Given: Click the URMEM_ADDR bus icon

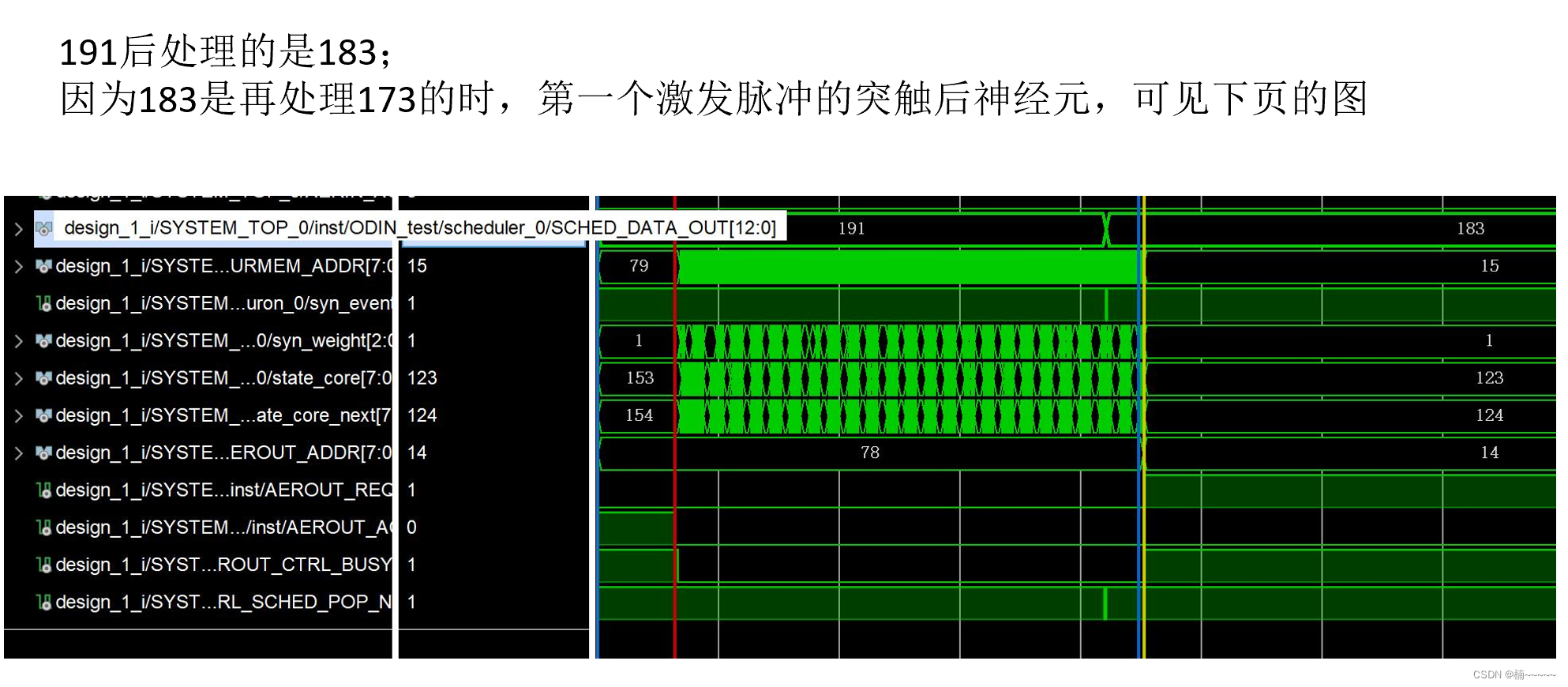Looking at the screenshot, I should (x=44, y=266).
